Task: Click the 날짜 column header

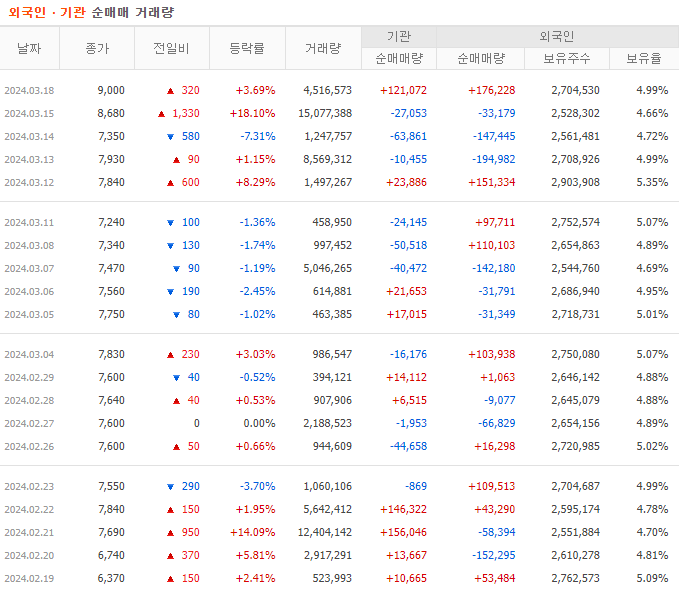Action: click(29, 48)
